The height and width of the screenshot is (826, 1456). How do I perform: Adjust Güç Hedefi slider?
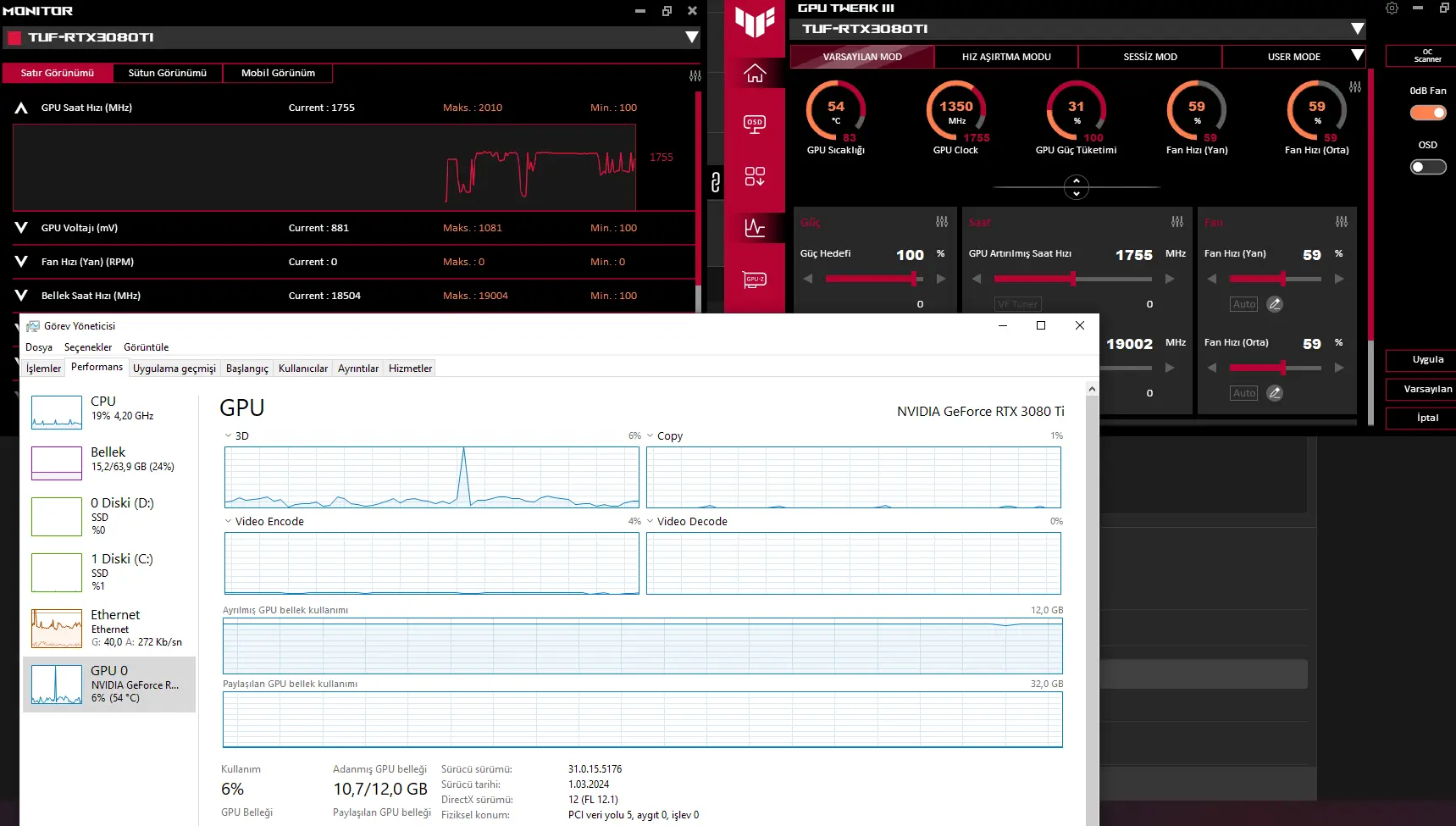point(874,279)
